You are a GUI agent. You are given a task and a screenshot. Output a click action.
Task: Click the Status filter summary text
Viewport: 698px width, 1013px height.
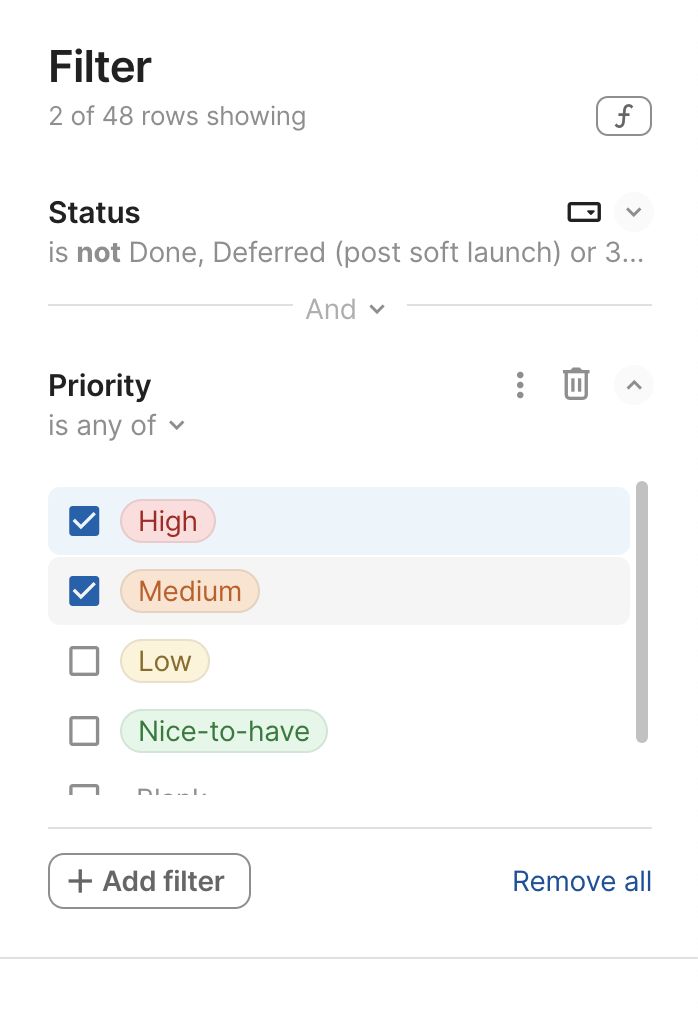346,253
